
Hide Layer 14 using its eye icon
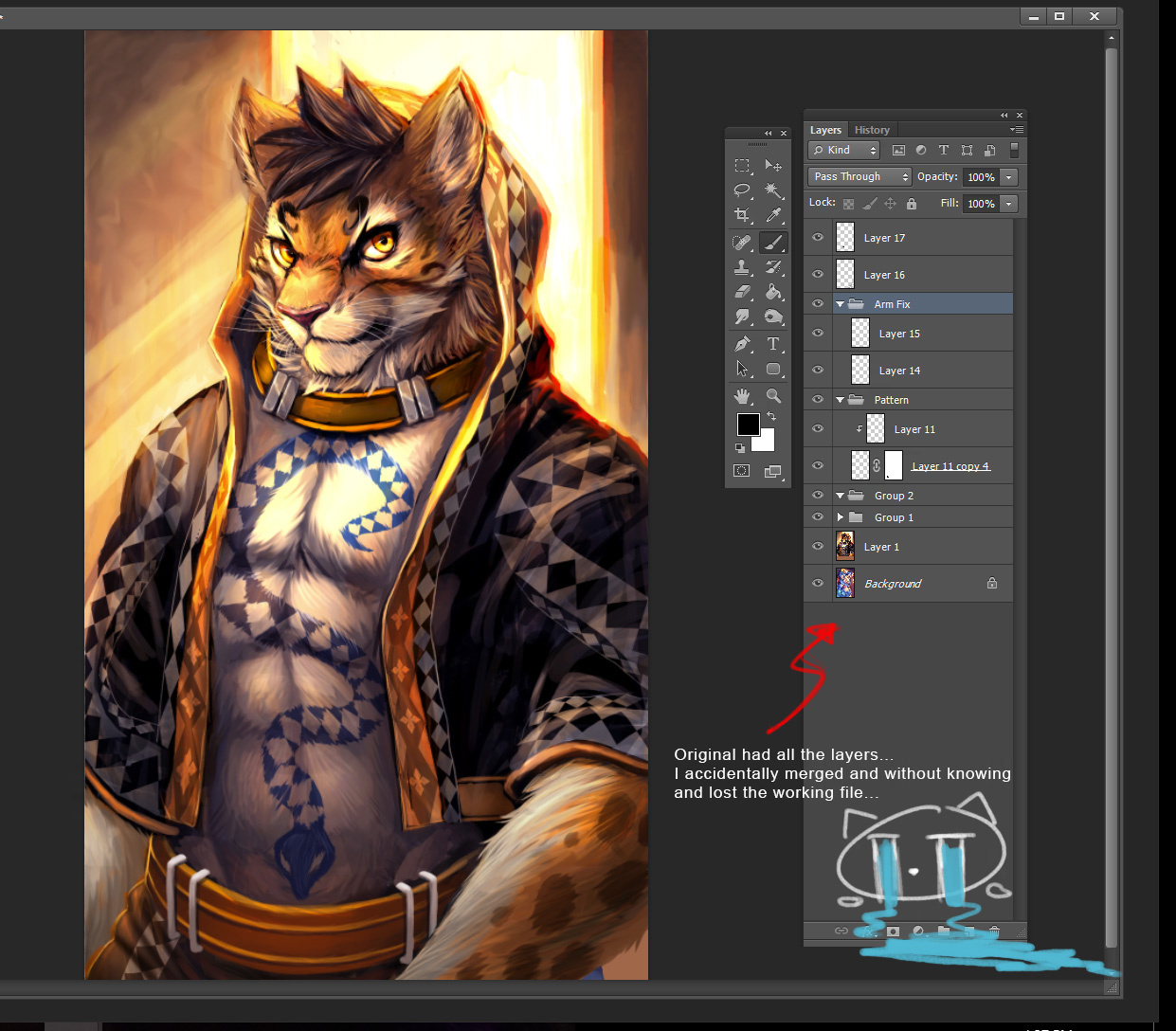point(818,371)
